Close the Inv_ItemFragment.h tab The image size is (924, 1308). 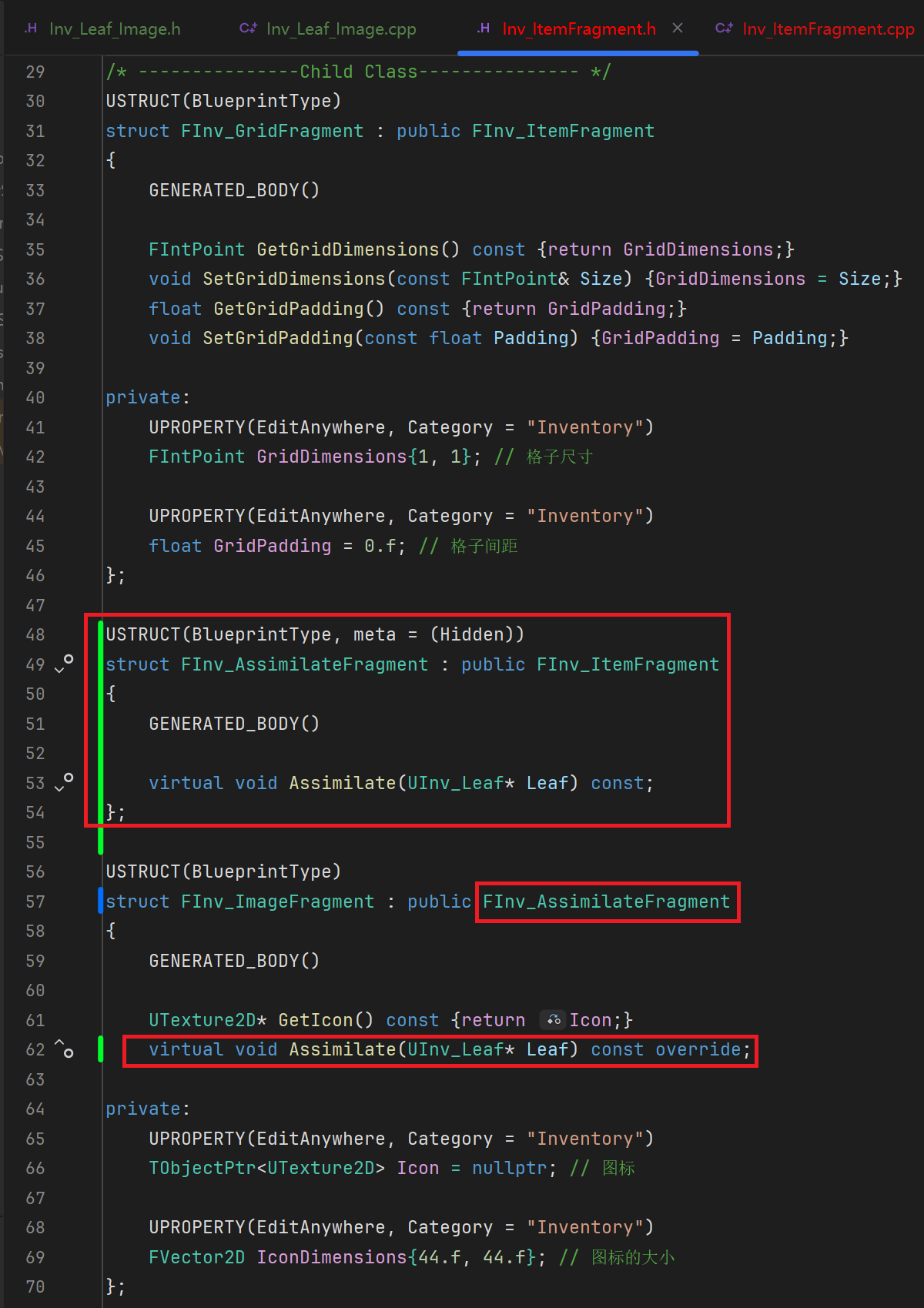[x=678, y=28]
